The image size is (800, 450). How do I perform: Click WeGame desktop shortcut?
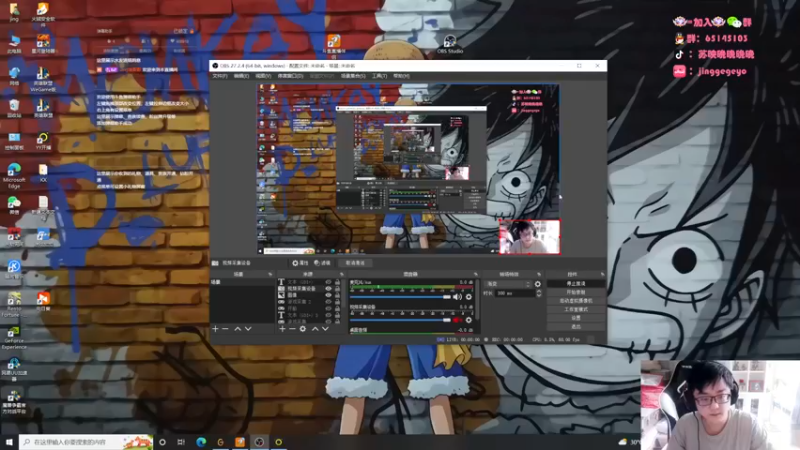coord(43,80)
